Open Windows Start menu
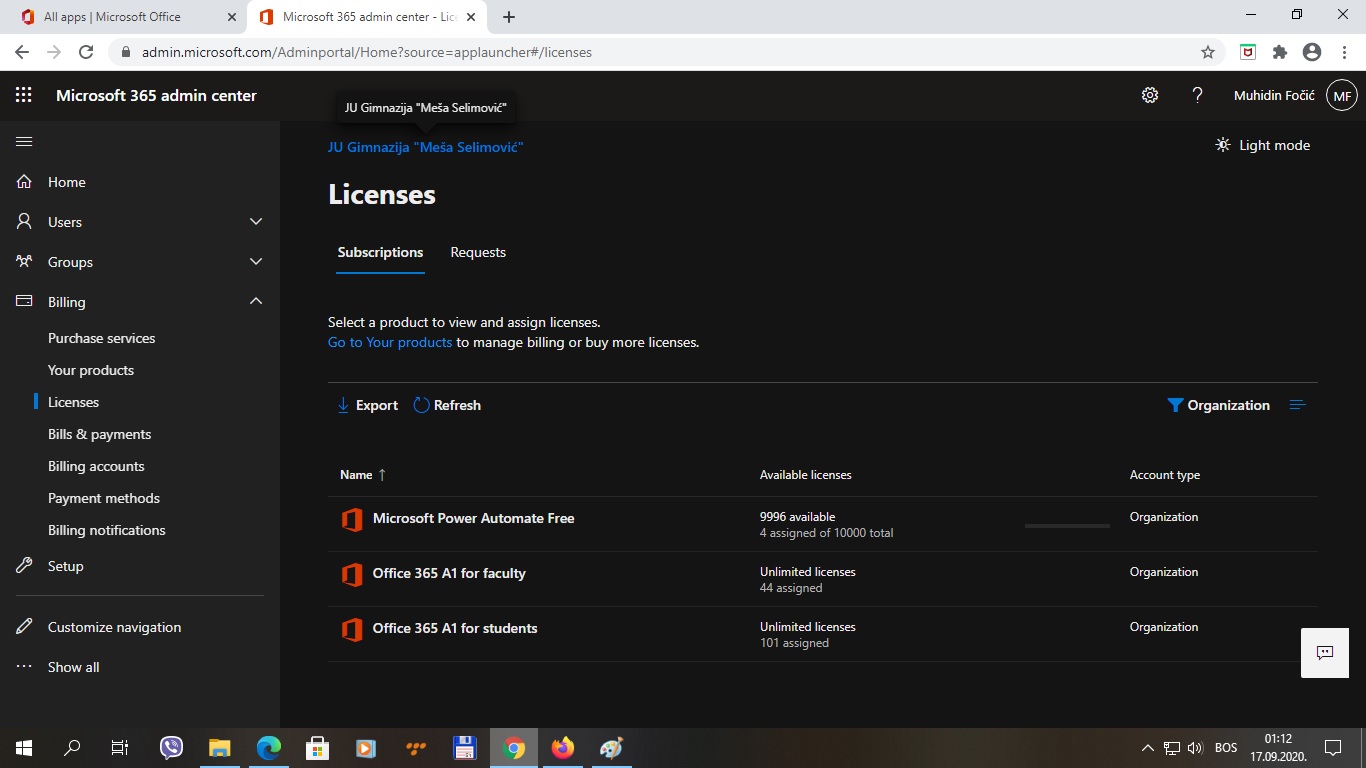Viewport: 1366px width, 768px height. point(24,748)
